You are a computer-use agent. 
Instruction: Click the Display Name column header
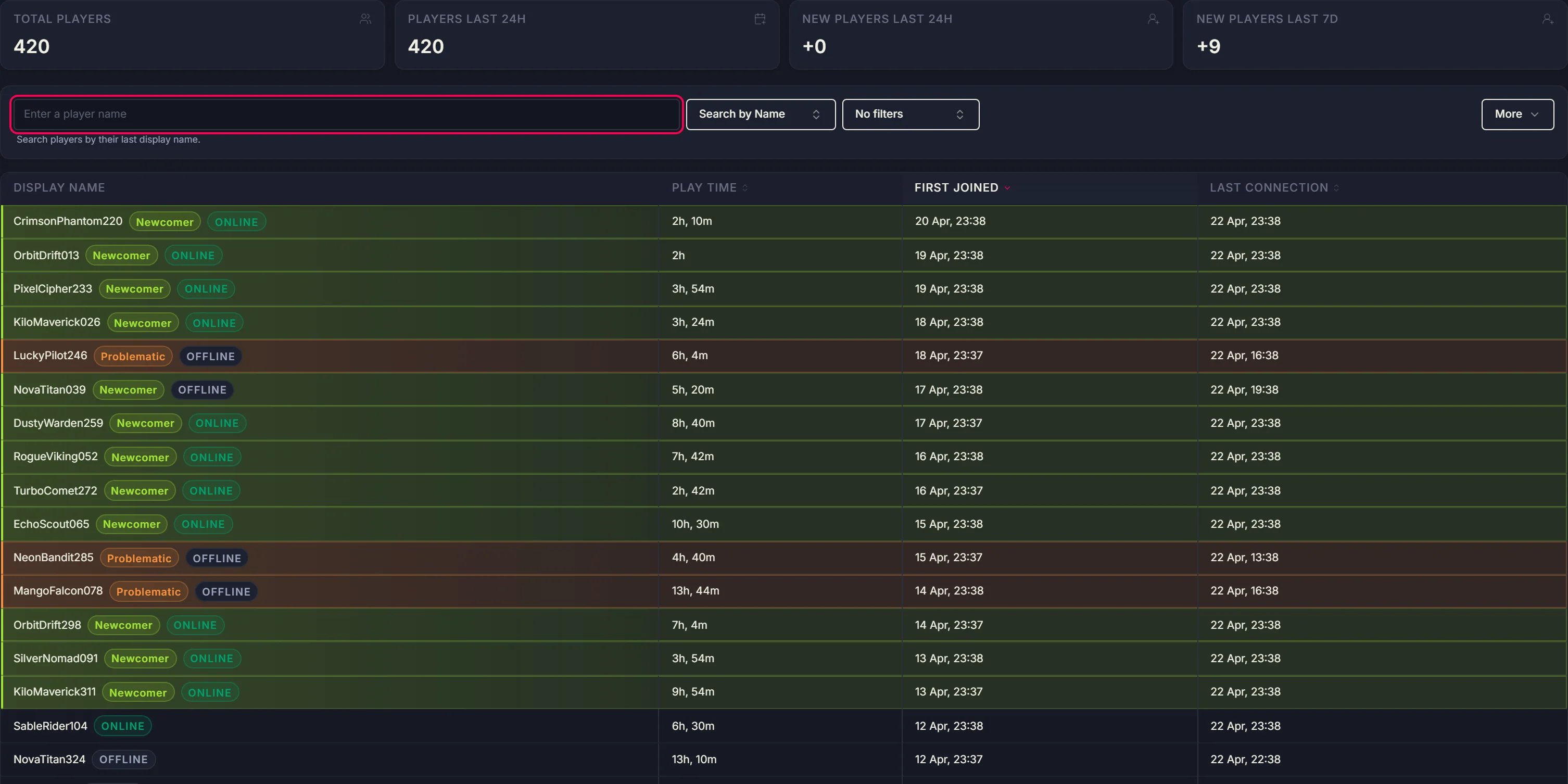pyautogui.click(x=59, y=187)
